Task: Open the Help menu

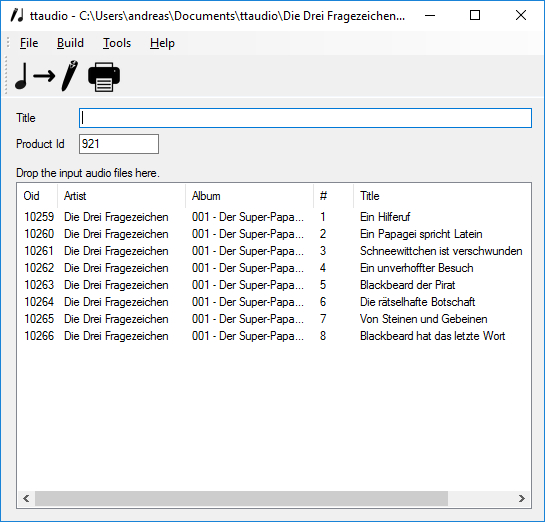Action: (162, 43)
